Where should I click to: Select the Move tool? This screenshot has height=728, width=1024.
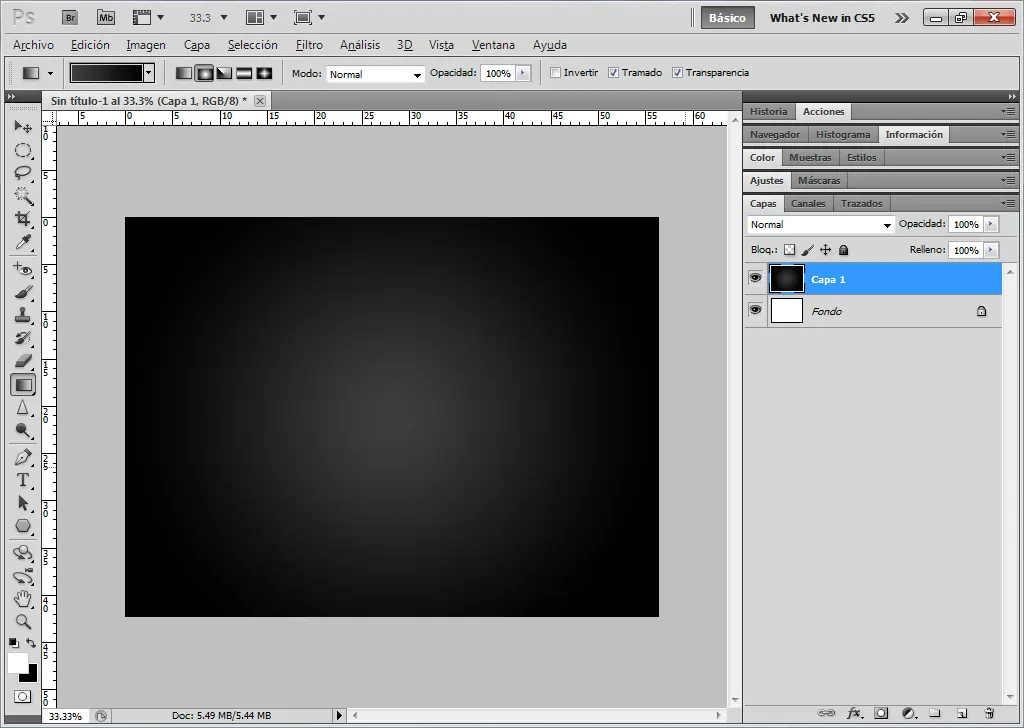(24, 126)
